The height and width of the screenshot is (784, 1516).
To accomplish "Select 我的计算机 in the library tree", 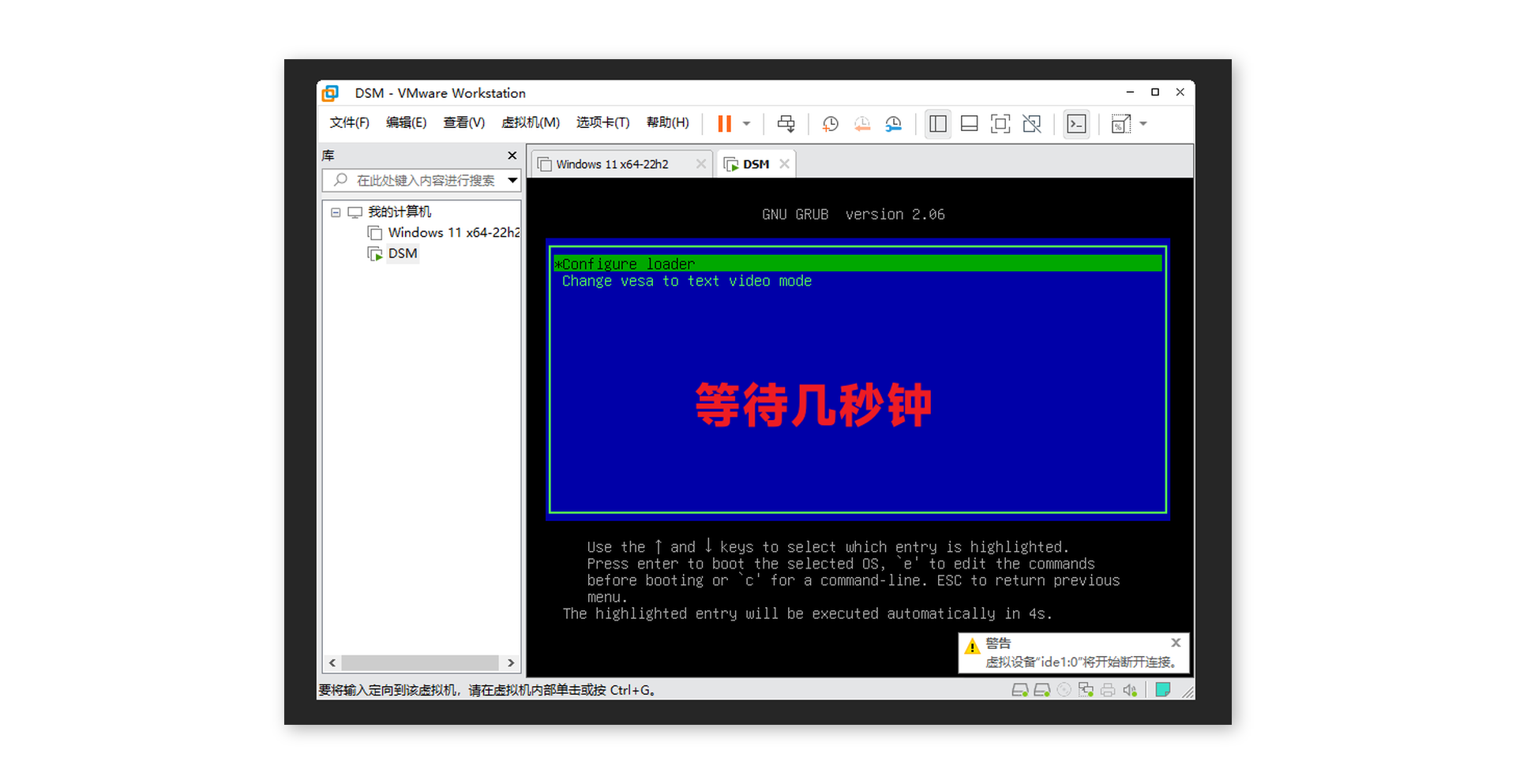I will [x=400, y=212].
